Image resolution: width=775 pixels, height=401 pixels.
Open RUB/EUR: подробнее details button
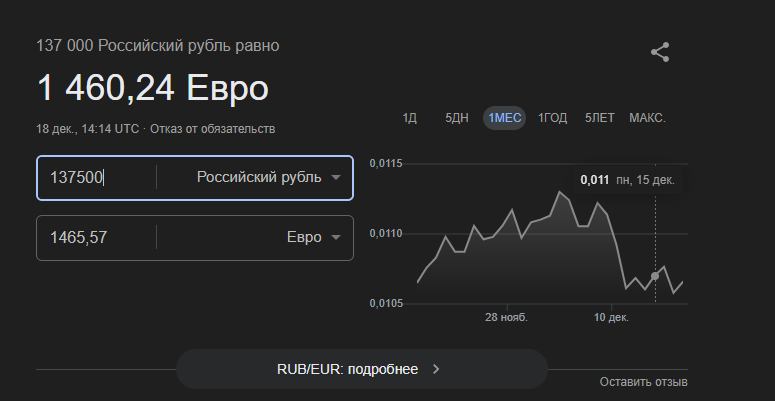coord(361,368)
